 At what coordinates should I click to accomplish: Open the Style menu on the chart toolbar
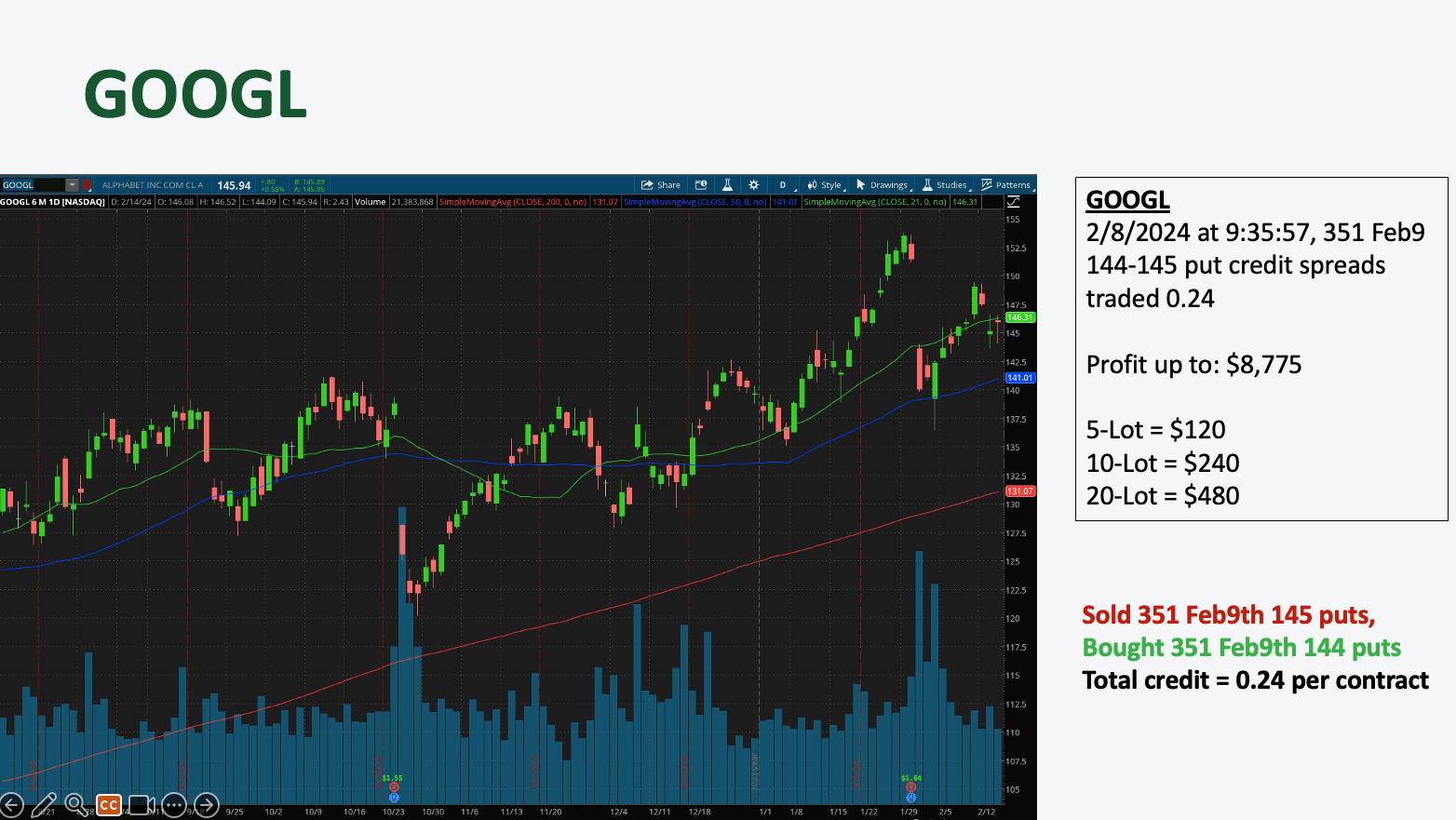click(x=825, y=185)
